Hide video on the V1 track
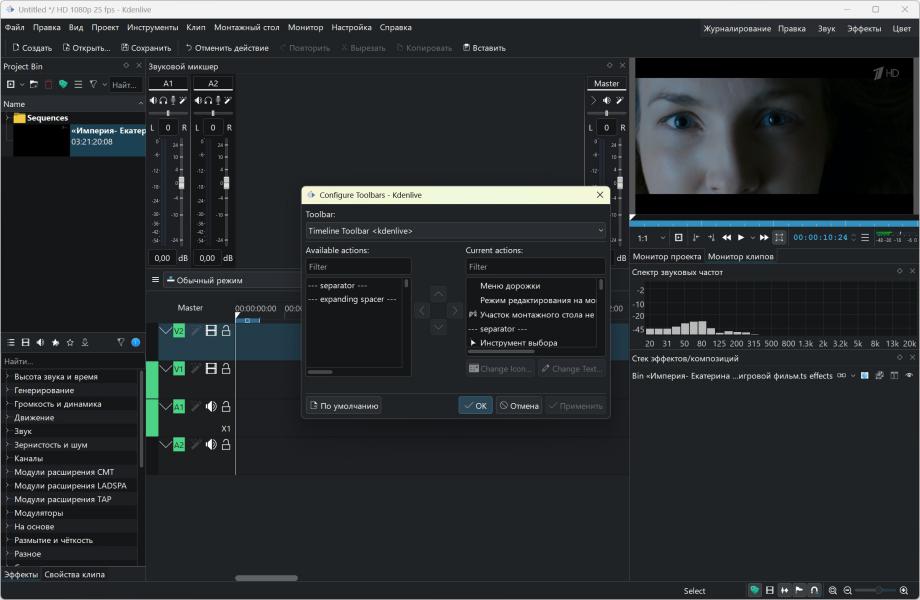 [211, 369]
